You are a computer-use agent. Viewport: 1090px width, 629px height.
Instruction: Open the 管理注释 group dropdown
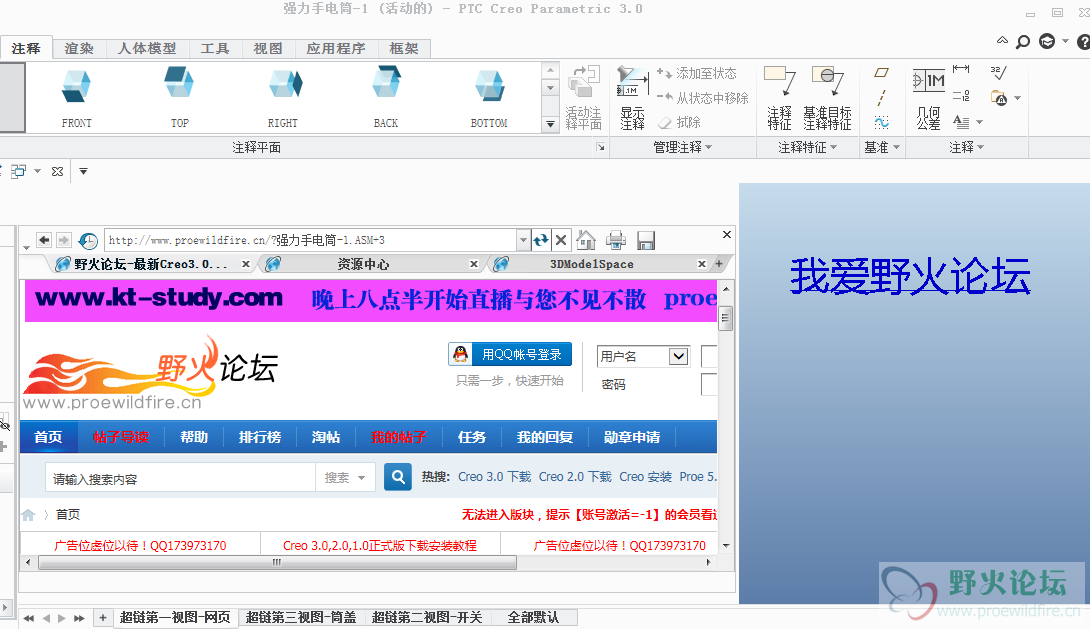coord(683,147)
